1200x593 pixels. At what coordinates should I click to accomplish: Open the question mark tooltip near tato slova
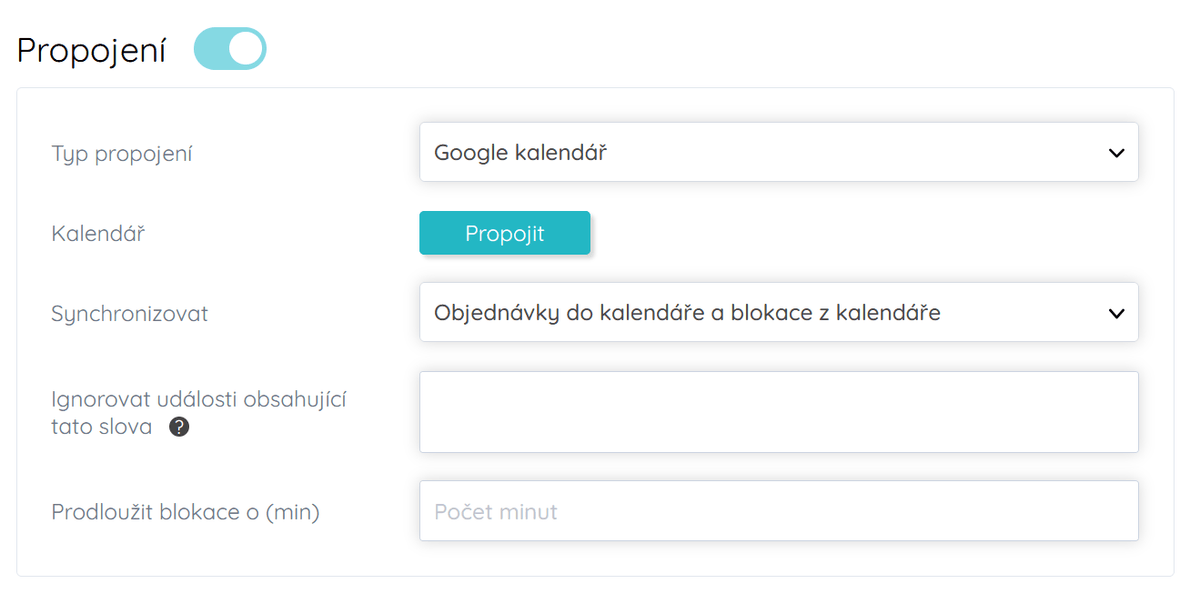(x=178, y=427)
